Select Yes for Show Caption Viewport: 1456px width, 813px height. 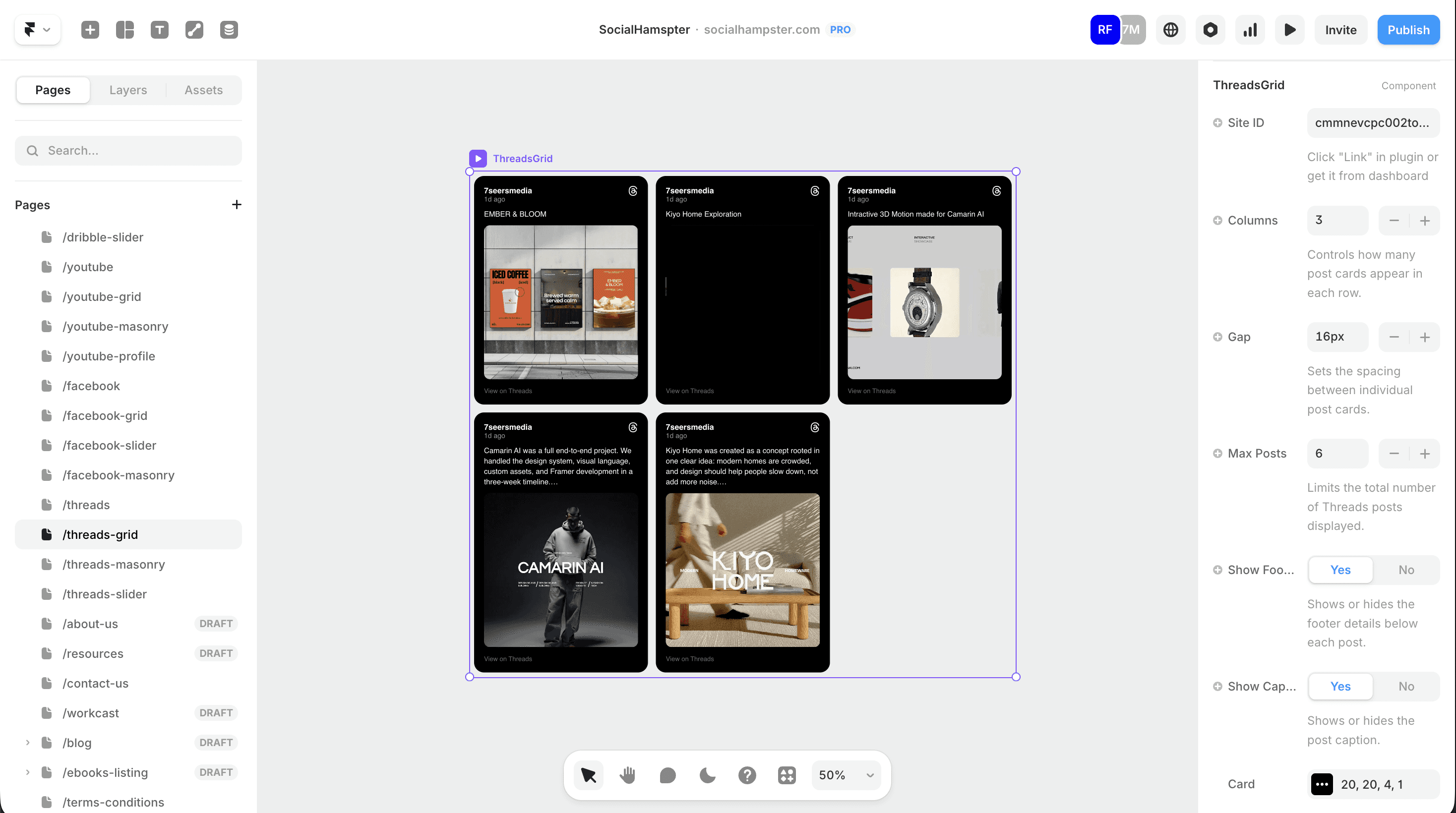tap(1340, 687)
